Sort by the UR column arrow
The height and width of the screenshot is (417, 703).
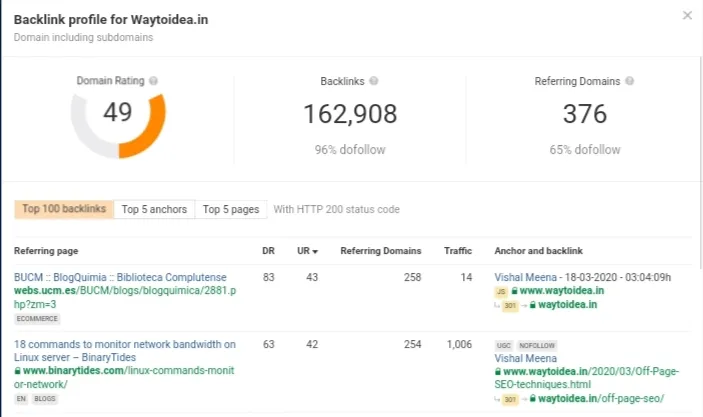tap(317, 251)
